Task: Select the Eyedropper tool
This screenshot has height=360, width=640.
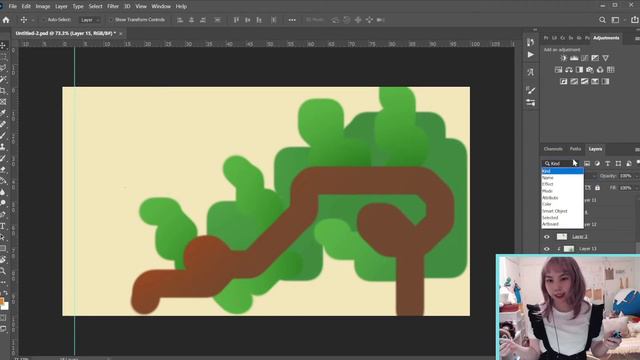Action: click(3, 113)
